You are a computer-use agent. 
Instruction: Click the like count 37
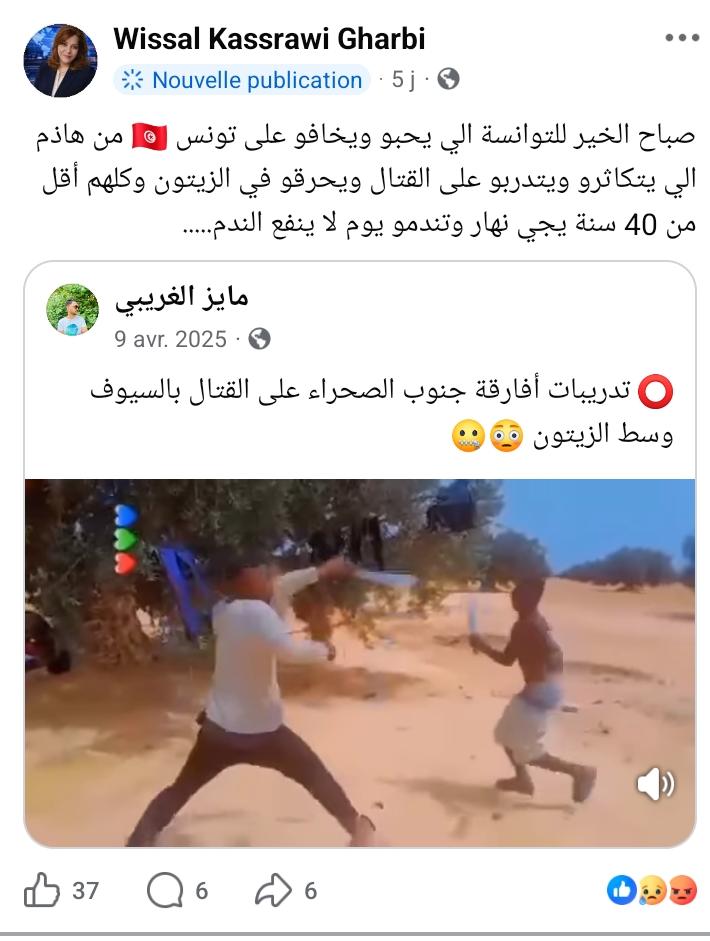click(85, 891)
